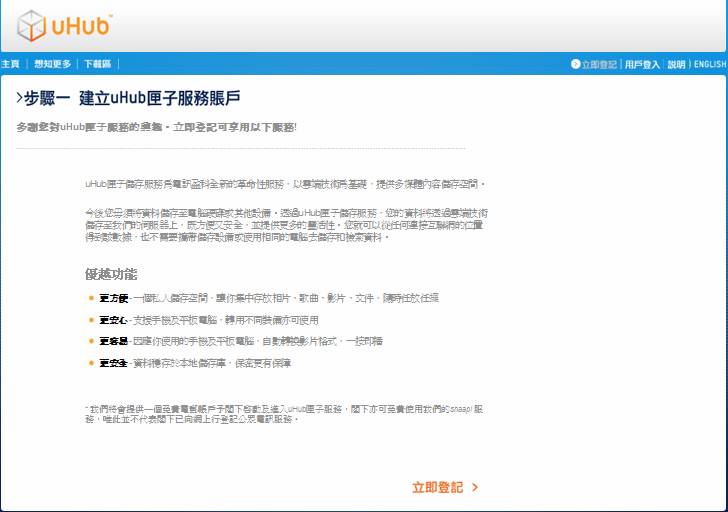Screen dimensions: 728x512
Task: Open the 立即登記 link in top bar
Action: pyautogui.click(x=599, y=64)
